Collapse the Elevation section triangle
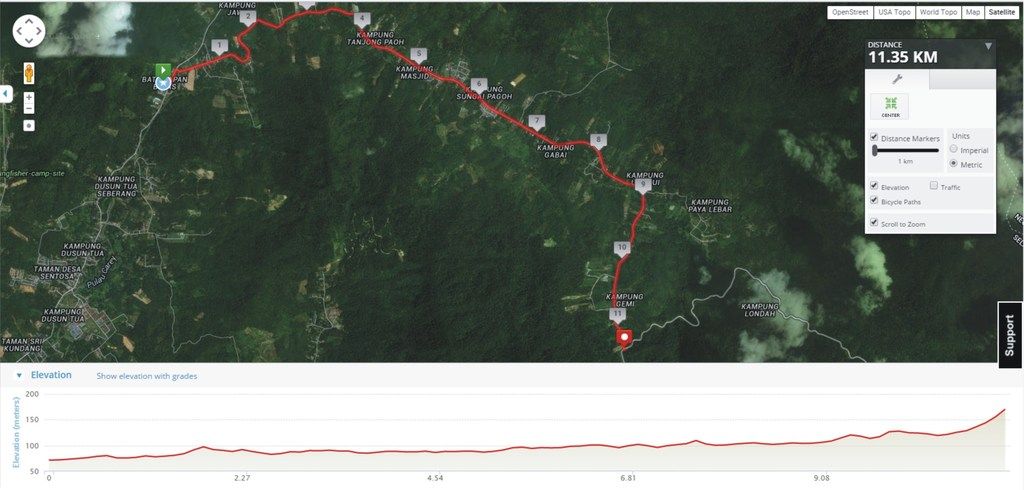1024x490 pixels. (x=19, y=375)
